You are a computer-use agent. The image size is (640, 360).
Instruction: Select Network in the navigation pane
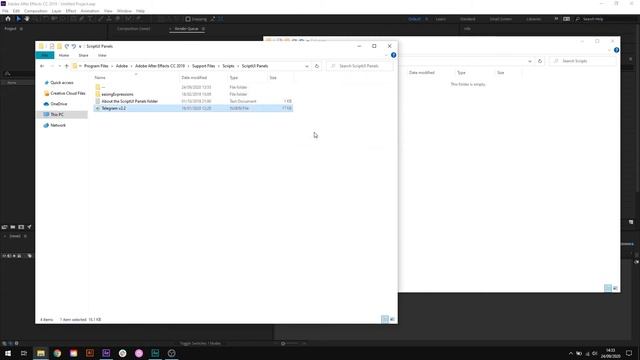click(54, 125)
